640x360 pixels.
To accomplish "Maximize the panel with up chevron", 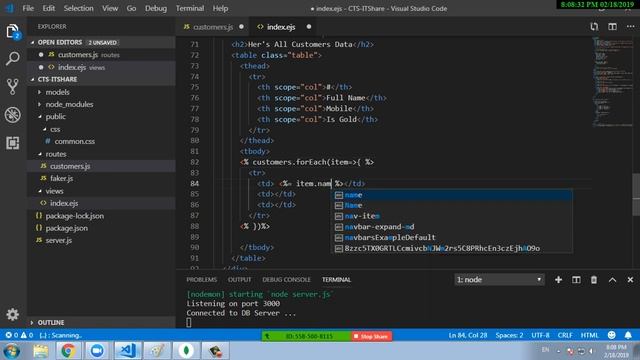I will (612, 280).
